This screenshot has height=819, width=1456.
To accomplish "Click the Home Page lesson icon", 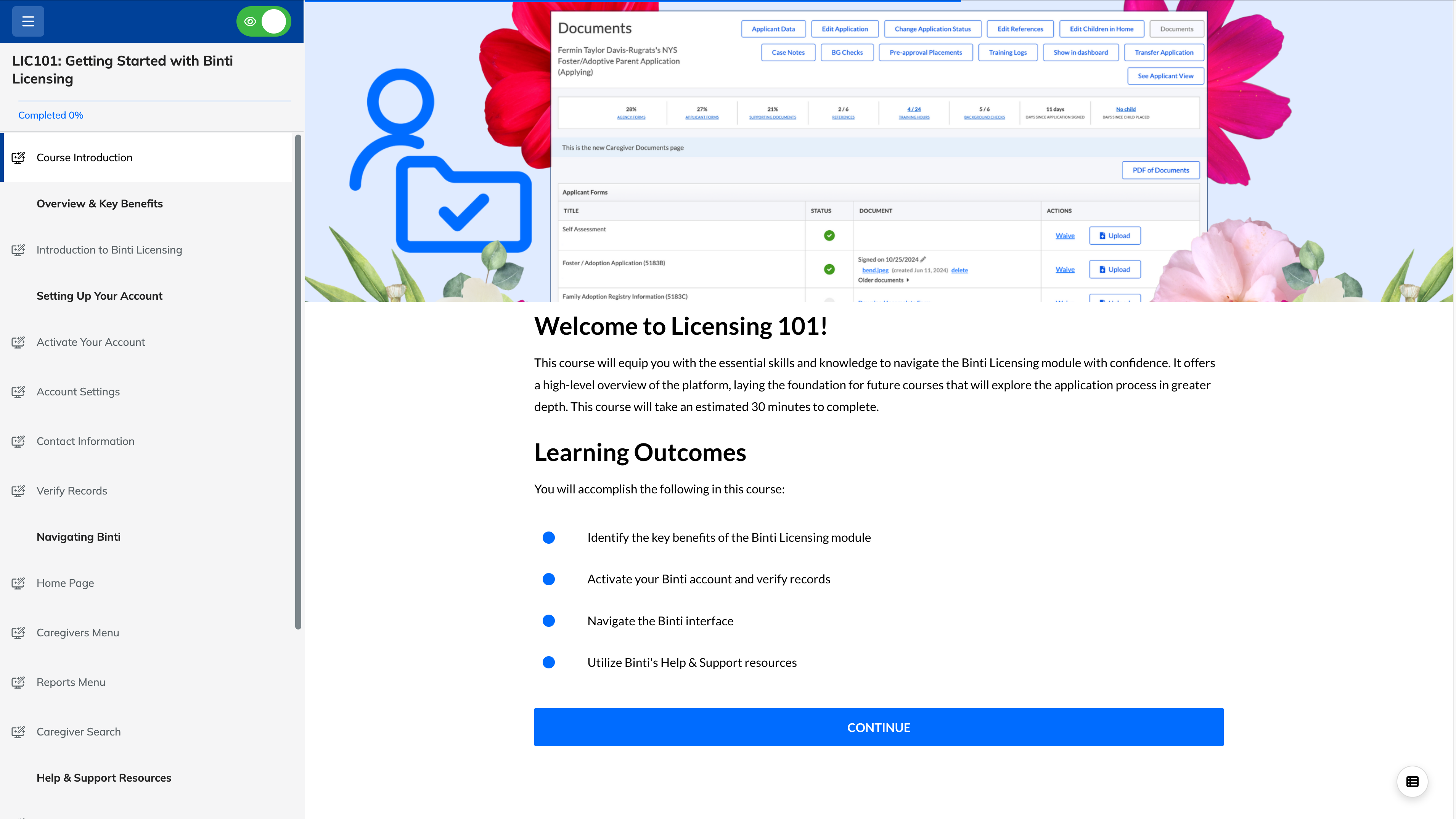I will click(18, 583).
